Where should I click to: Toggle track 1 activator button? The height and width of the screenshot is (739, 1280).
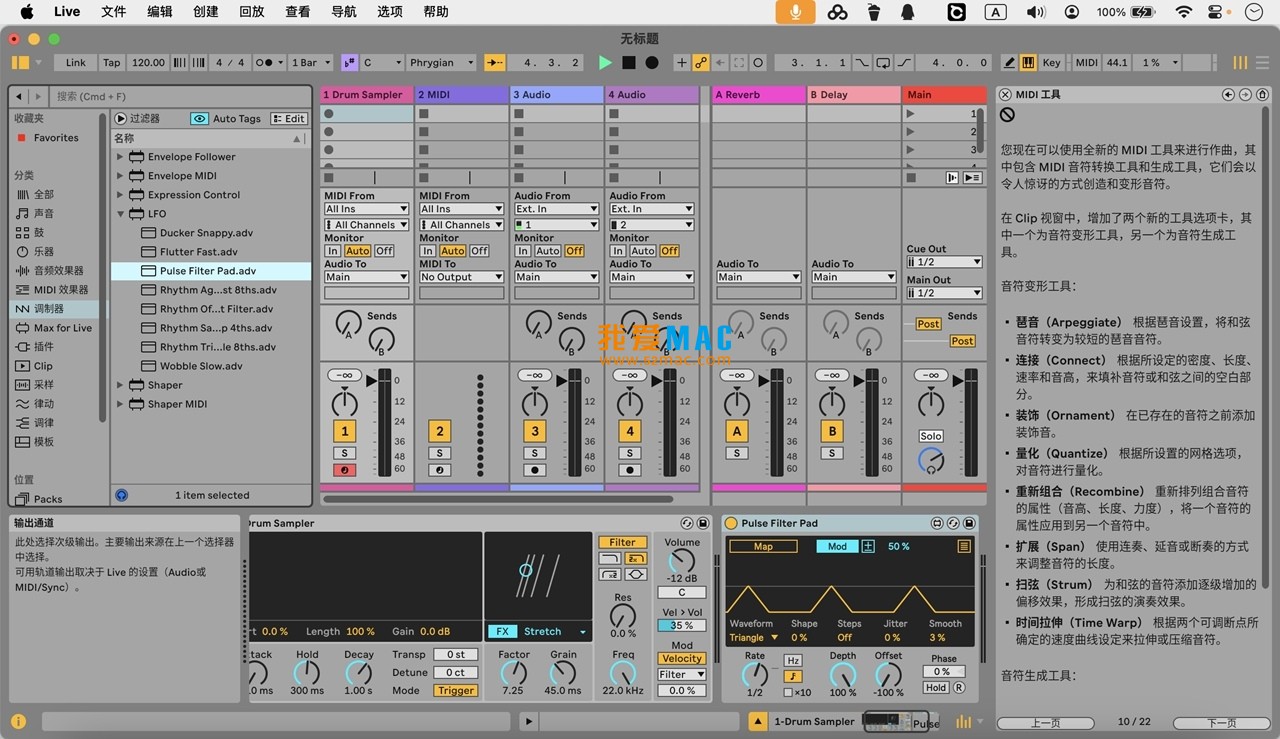[344, 431]
